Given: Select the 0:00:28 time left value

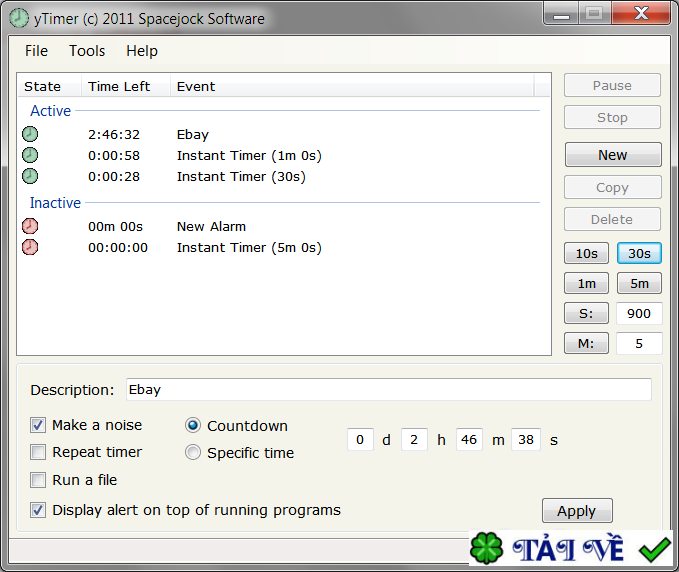Looking at the screenshot, I should click(x=114, y=177).
